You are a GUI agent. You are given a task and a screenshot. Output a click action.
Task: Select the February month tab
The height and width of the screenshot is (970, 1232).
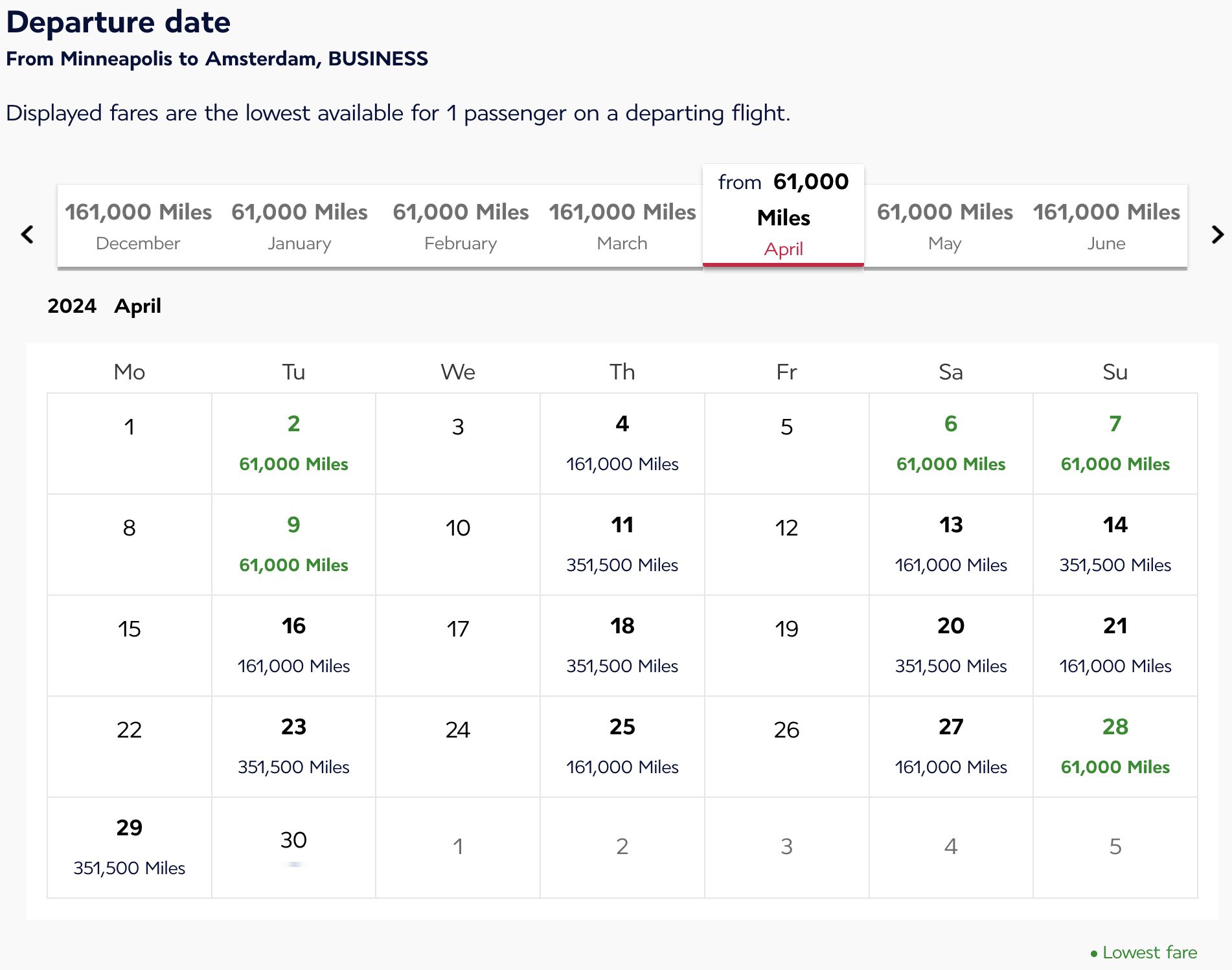pyautogui.click(x=461, y=225)
